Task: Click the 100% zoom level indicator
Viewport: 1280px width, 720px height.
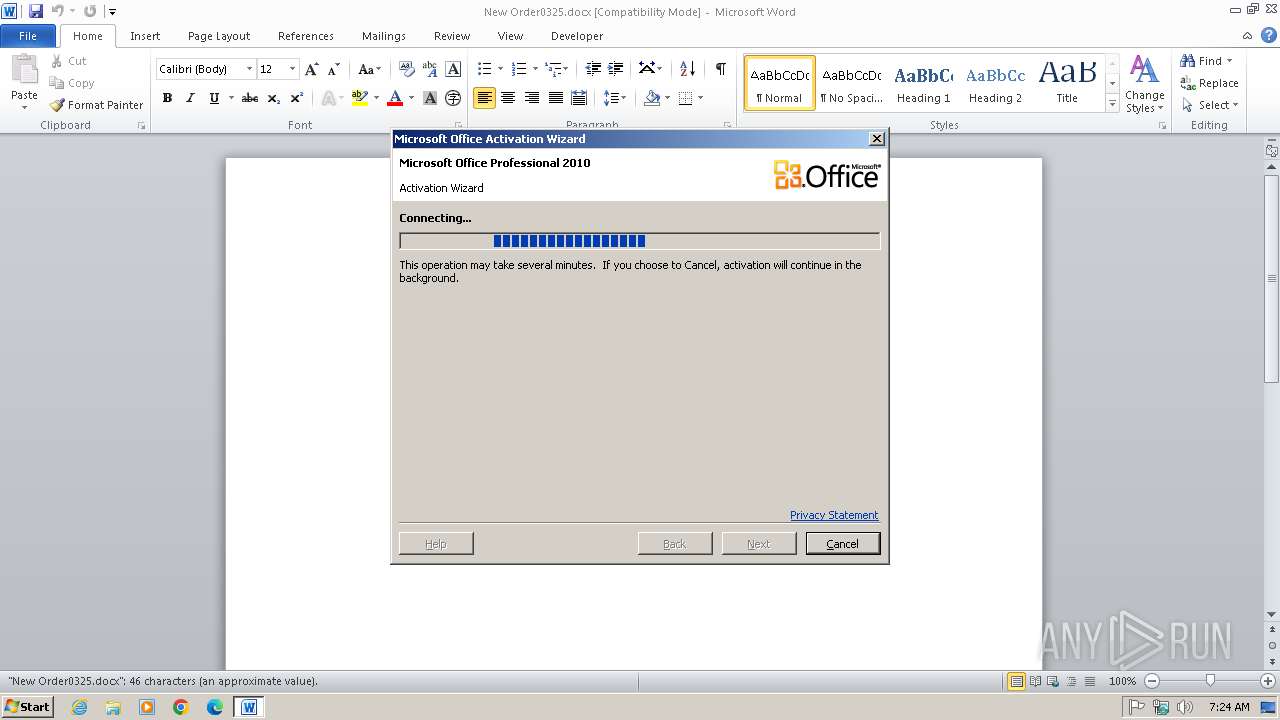Action: [x=1122, y=681]
